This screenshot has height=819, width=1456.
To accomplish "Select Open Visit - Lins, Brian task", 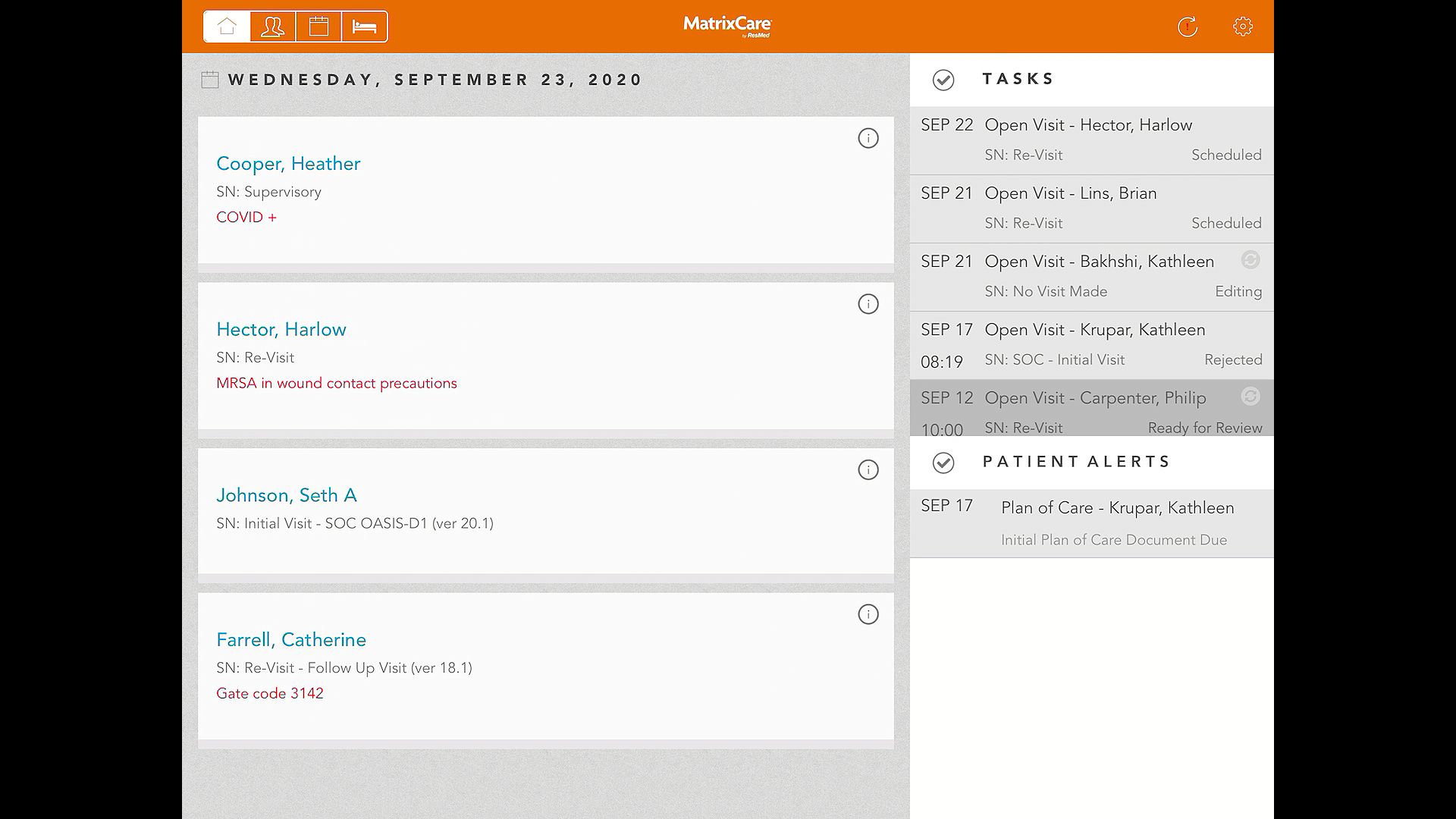I will coord(1070,194).
